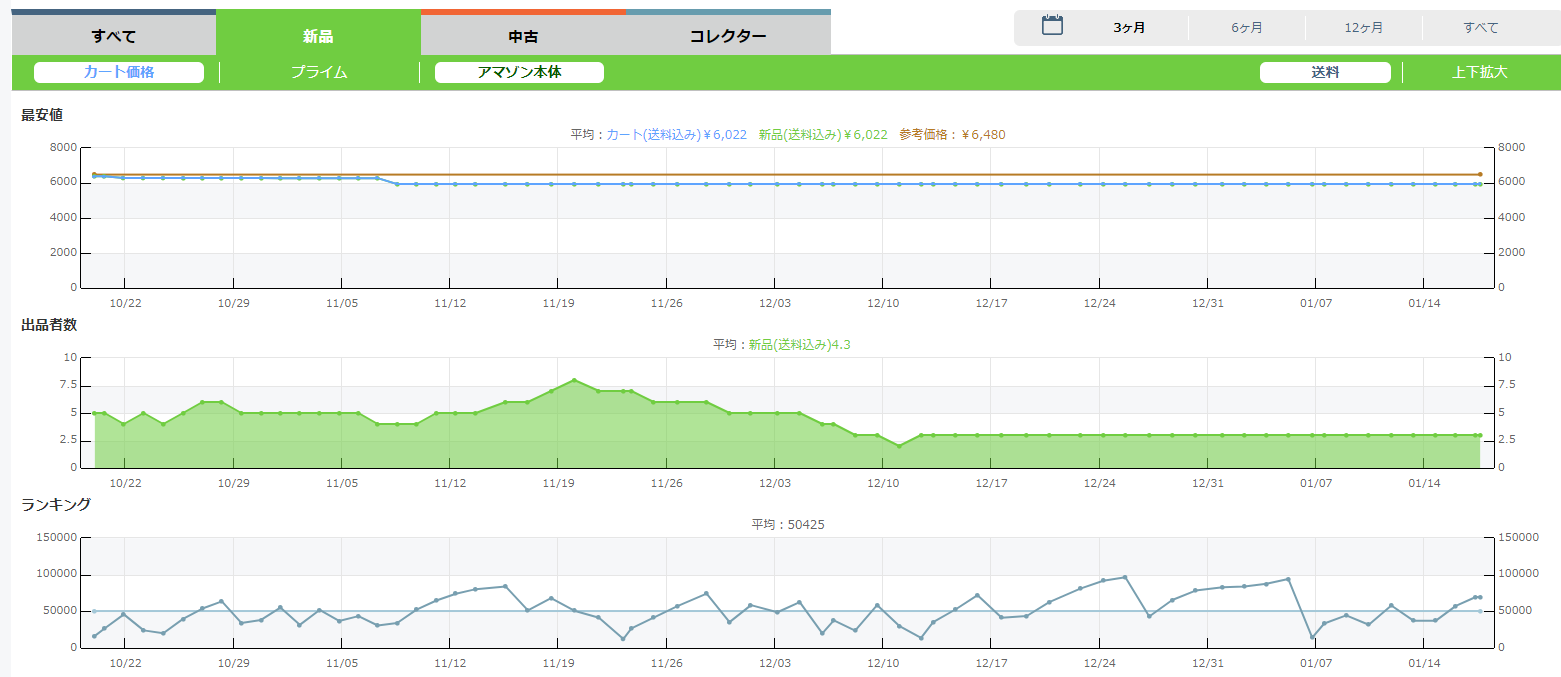1561x677 pixels.
Task: Click the 参考価格 ¥6,480 legend label
Action: (951, 134)
